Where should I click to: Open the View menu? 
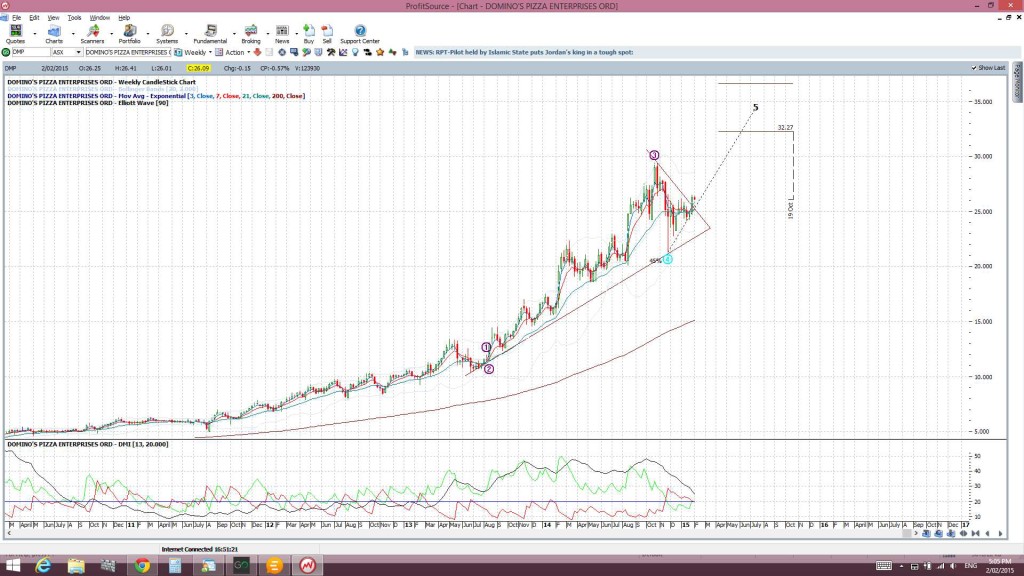[53, 18]
